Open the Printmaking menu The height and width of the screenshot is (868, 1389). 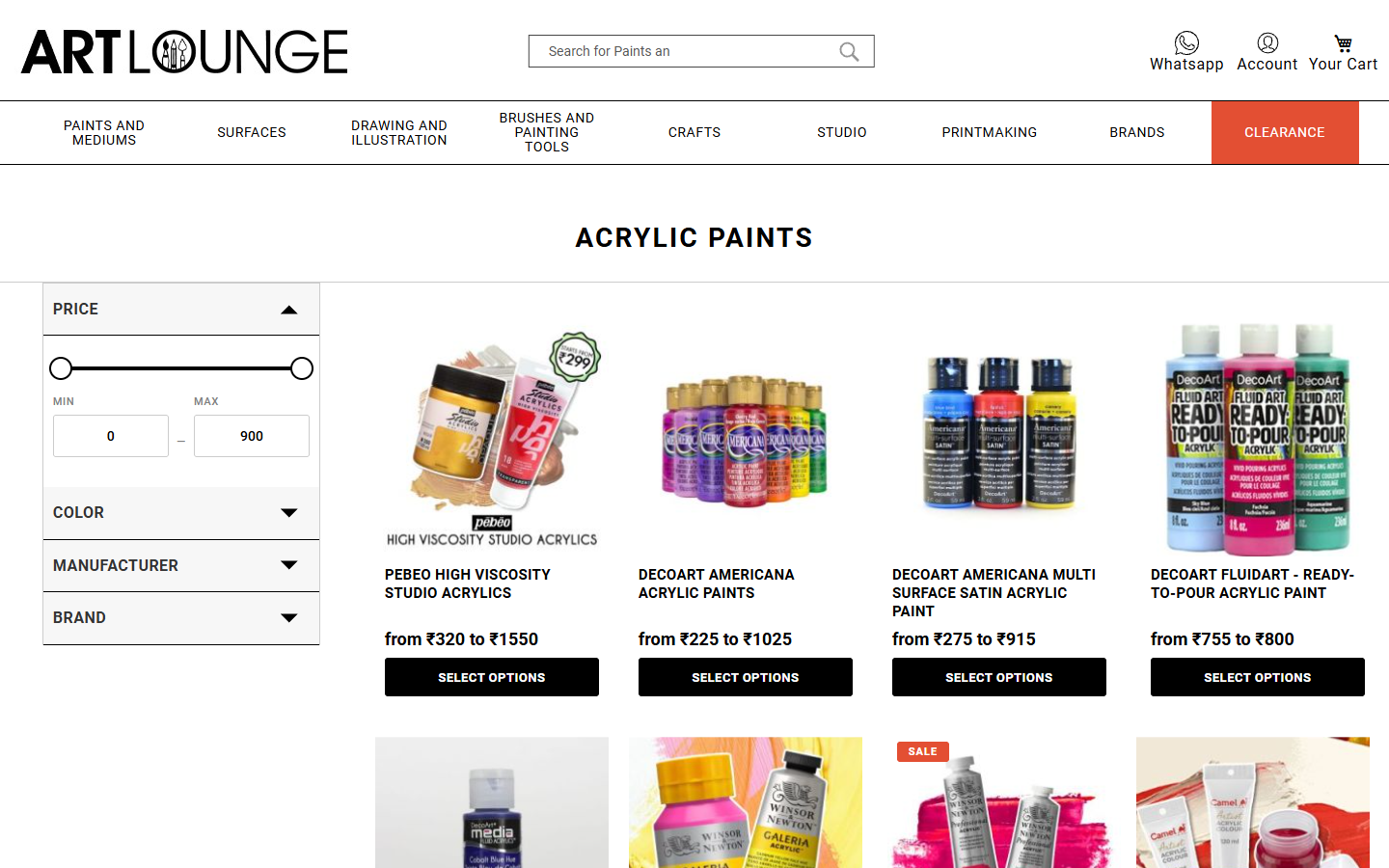[x=990, y=133]
